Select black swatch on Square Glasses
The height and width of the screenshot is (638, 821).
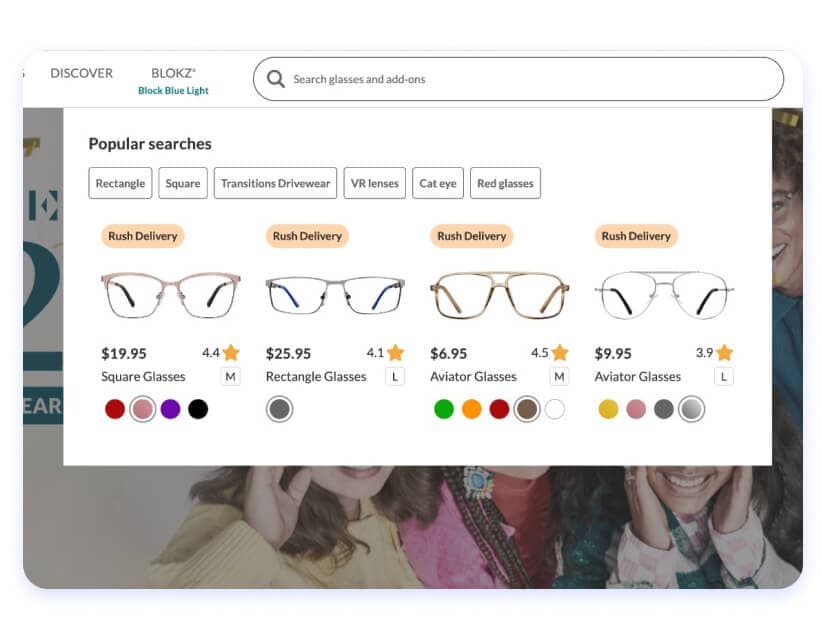pyautogui.click(x=198, y=409)
